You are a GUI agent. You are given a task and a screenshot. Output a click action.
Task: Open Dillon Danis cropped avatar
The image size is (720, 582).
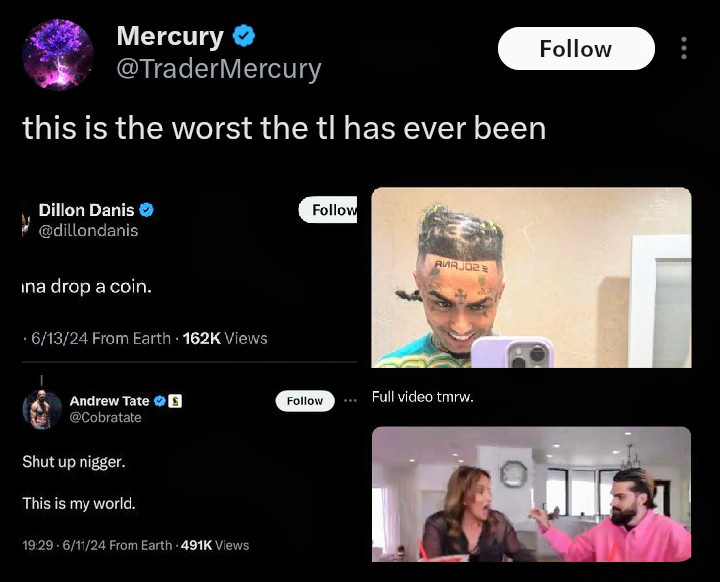click(26, 223)
